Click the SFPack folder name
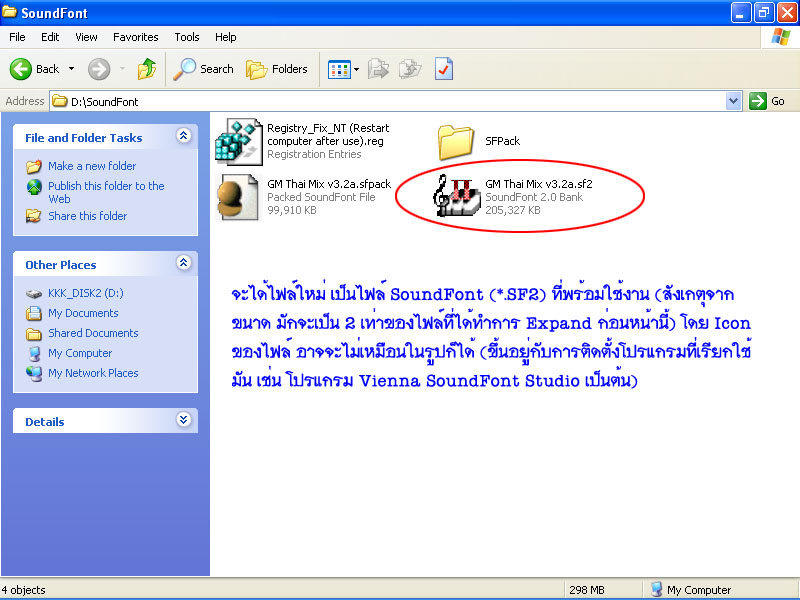Viewport: 800px width, 600px height. (x=503, y=141)
